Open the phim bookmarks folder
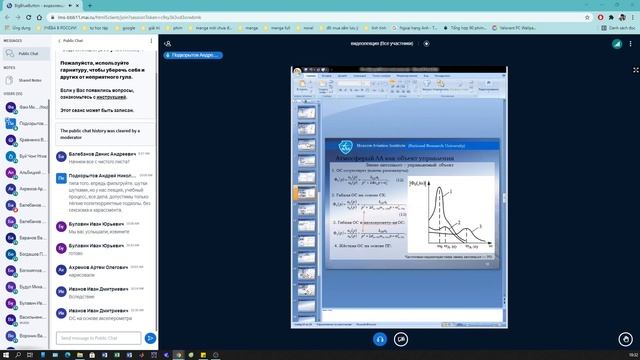Image resolution: width=640 pixels, height=360 pixels. [174, 28]
